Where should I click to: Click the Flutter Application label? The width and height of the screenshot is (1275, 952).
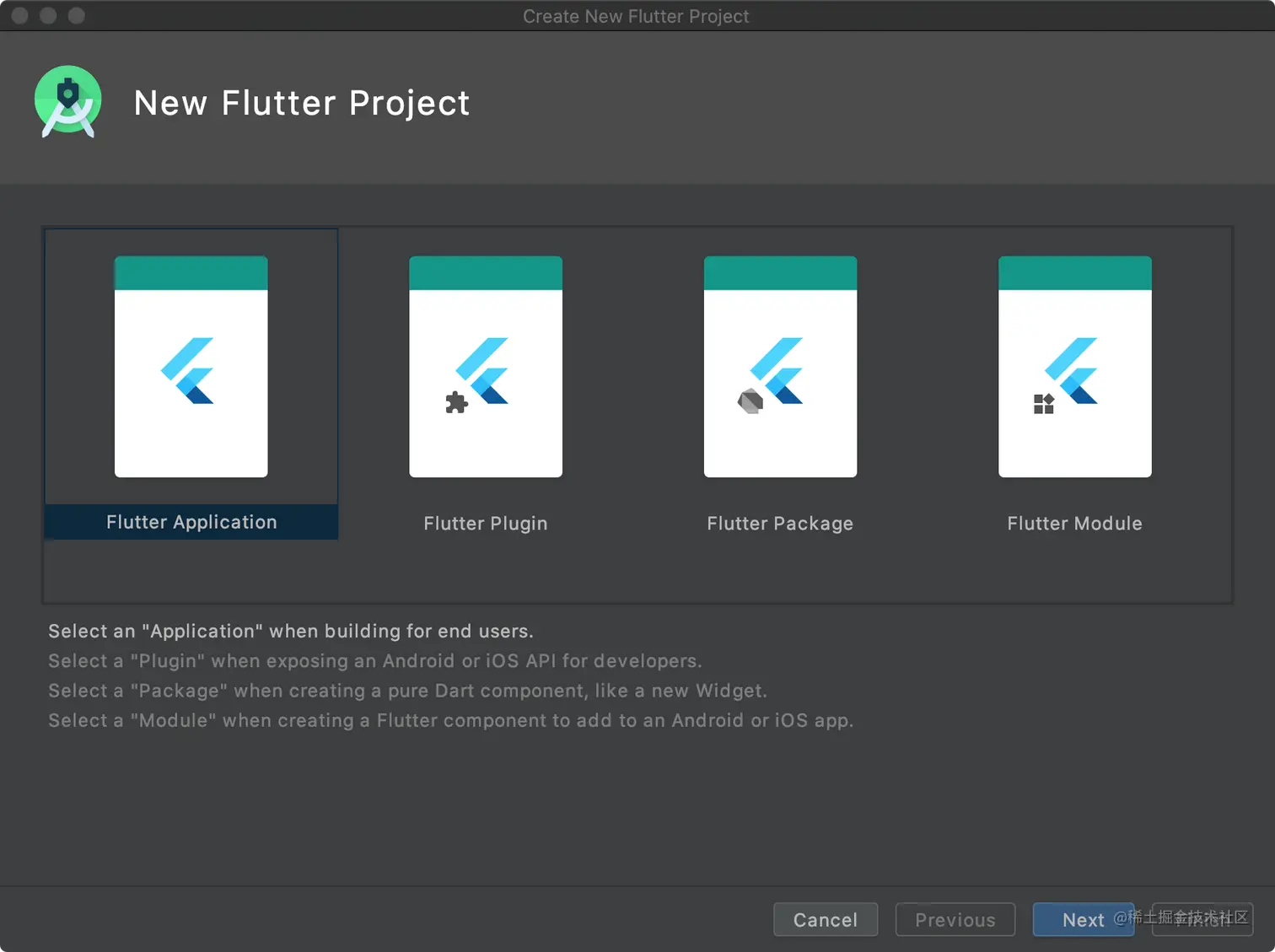[191, 522]
